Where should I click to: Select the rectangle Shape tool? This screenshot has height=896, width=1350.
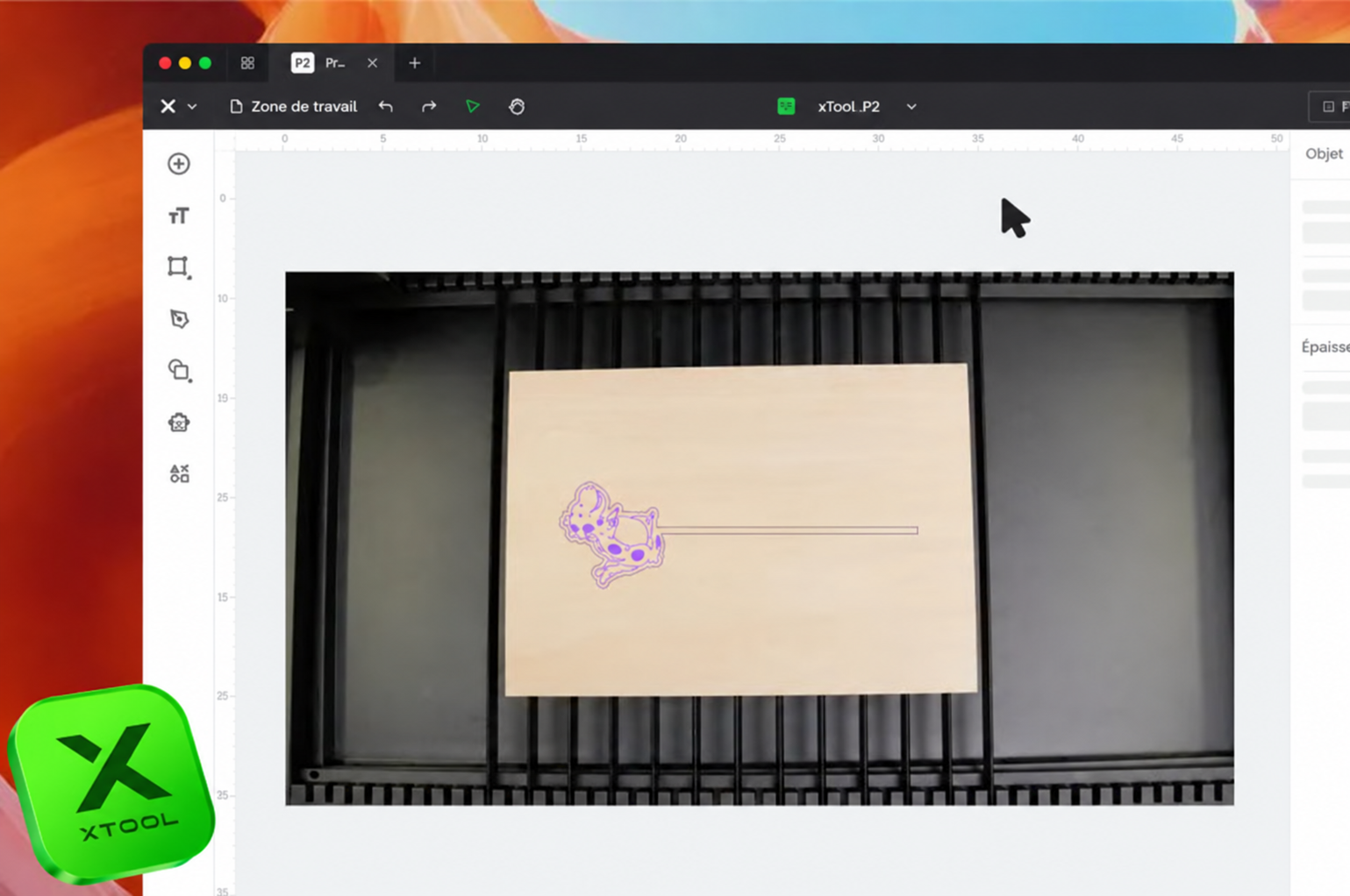click(179, 267)
